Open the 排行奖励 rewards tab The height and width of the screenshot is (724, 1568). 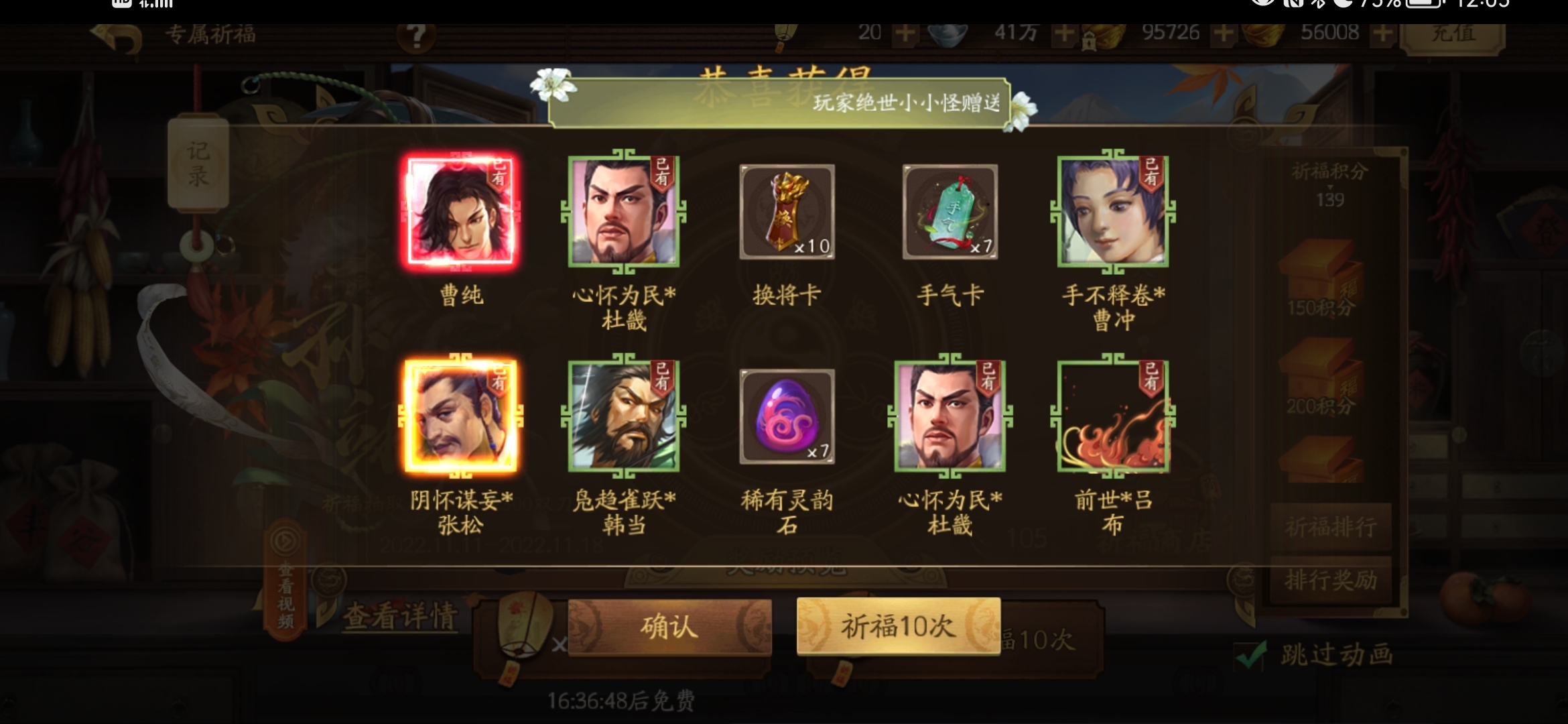click(x=1331, y=579)
